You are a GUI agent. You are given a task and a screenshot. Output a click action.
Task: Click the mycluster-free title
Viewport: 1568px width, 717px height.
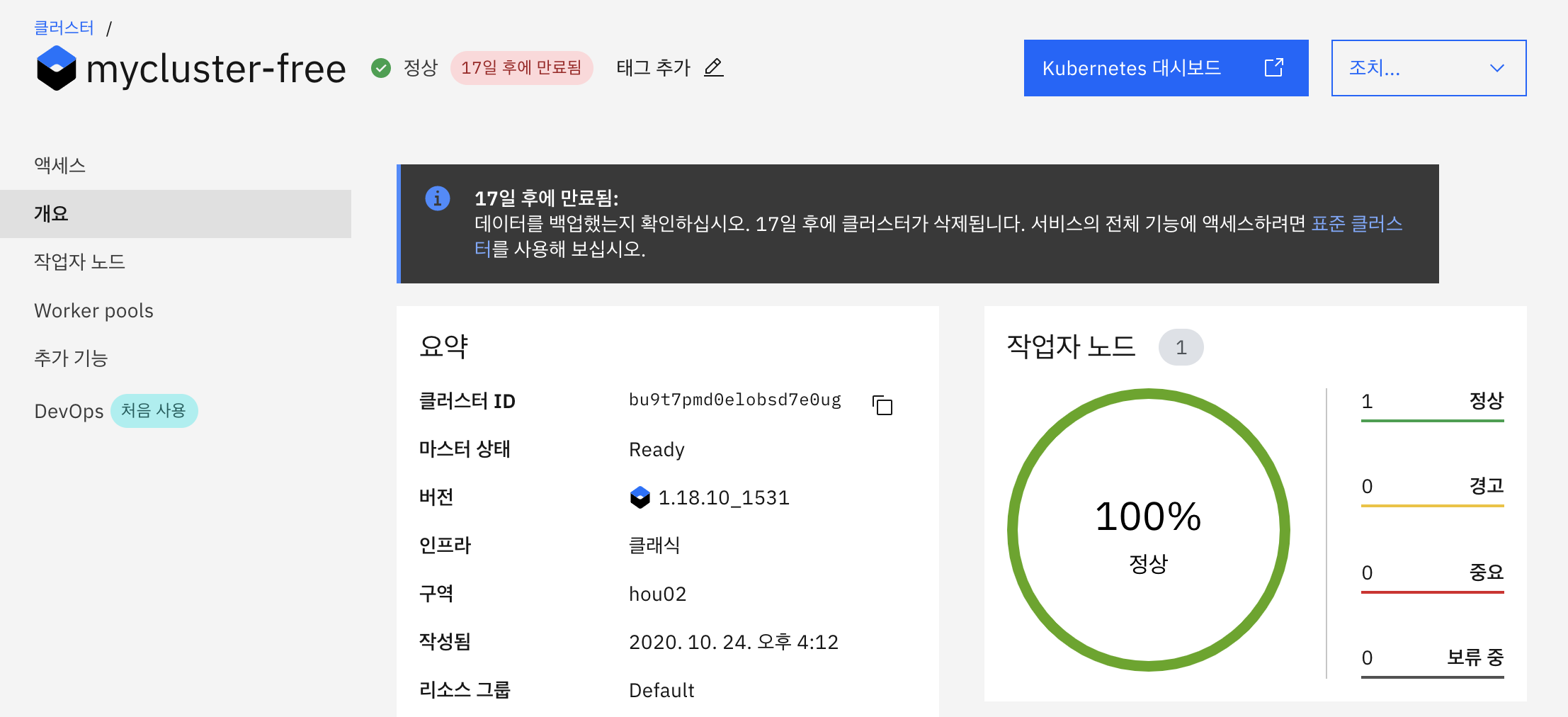216,69
